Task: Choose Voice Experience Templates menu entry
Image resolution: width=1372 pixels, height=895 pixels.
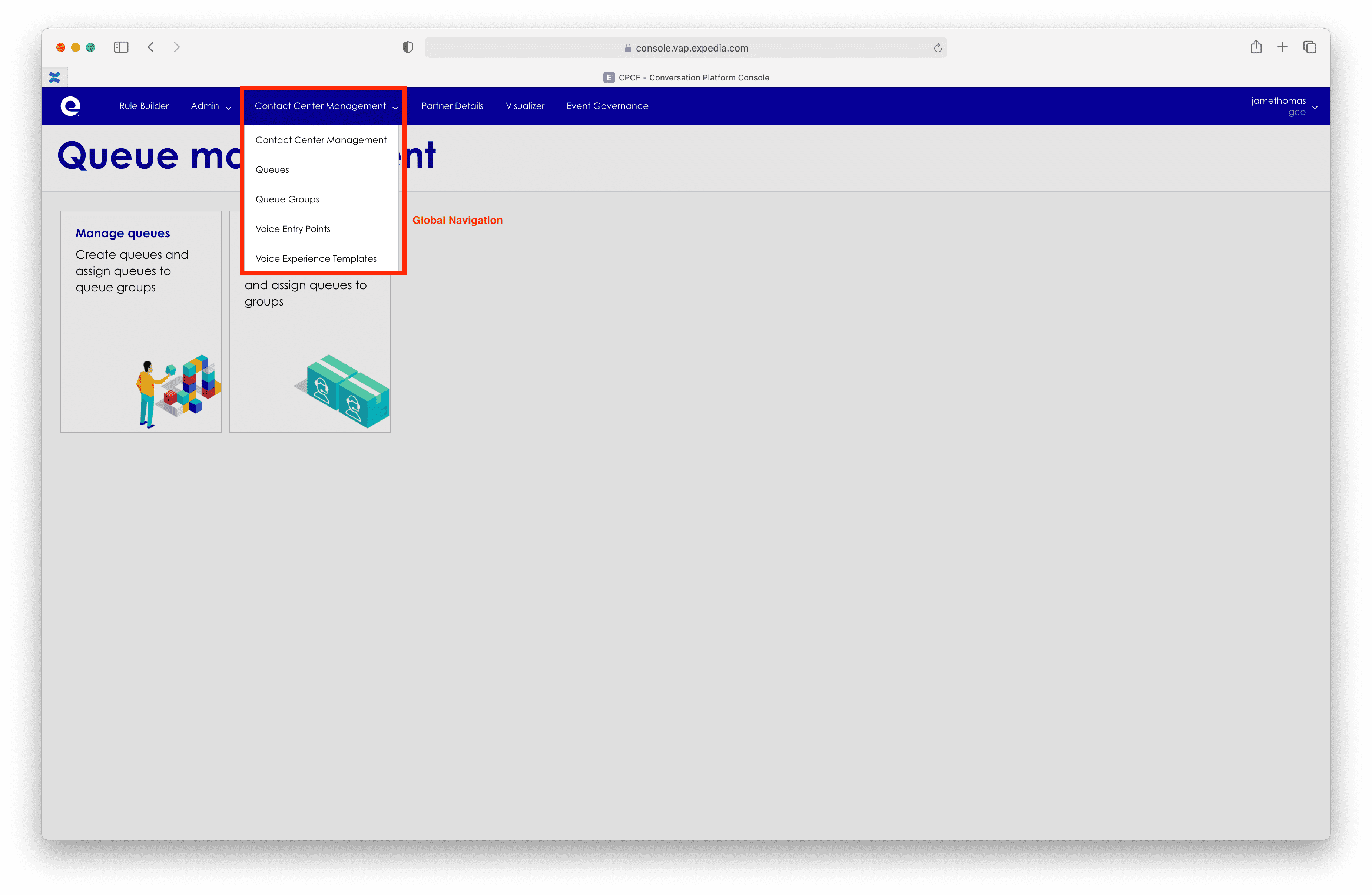Action: point(316,258)
